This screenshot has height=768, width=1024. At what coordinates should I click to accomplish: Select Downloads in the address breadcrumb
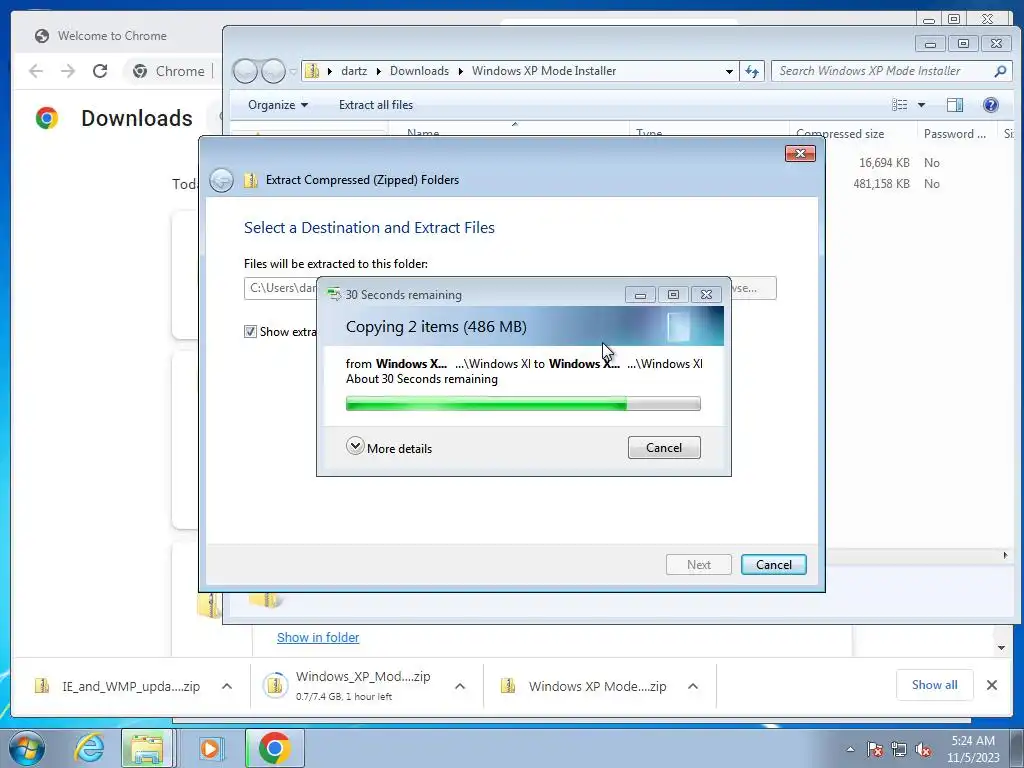pos(419,71)
